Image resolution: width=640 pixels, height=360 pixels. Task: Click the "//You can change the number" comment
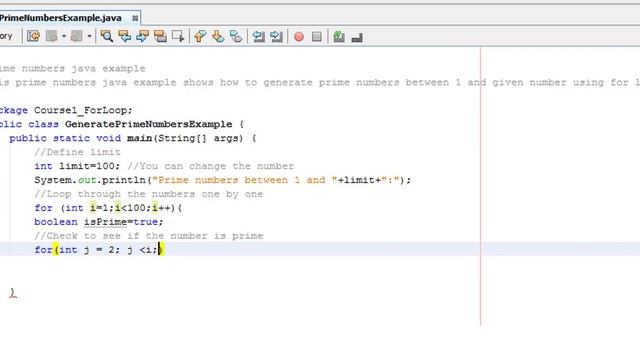[211, 166]
